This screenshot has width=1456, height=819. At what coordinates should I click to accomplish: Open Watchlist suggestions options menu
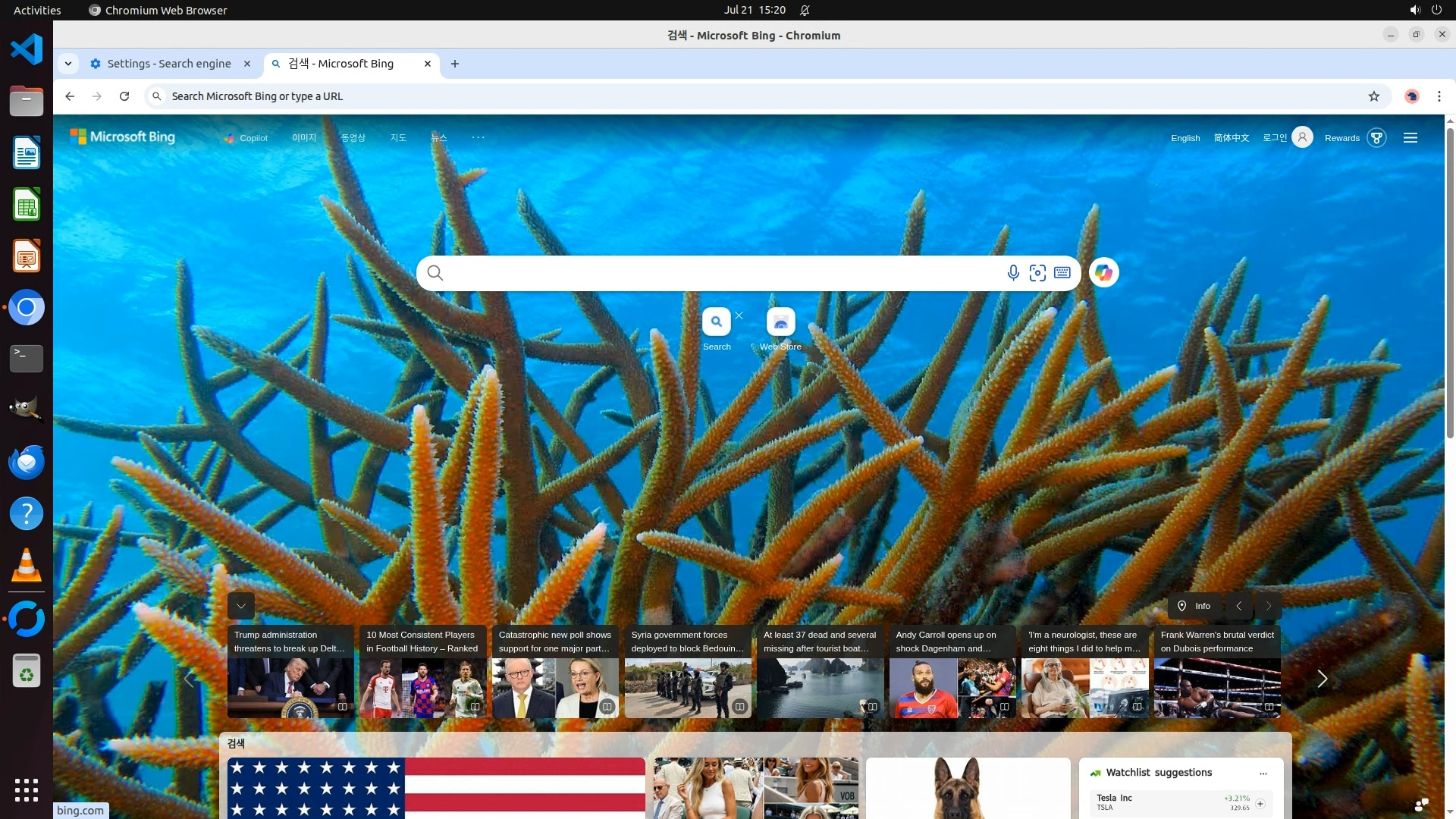1263,773
